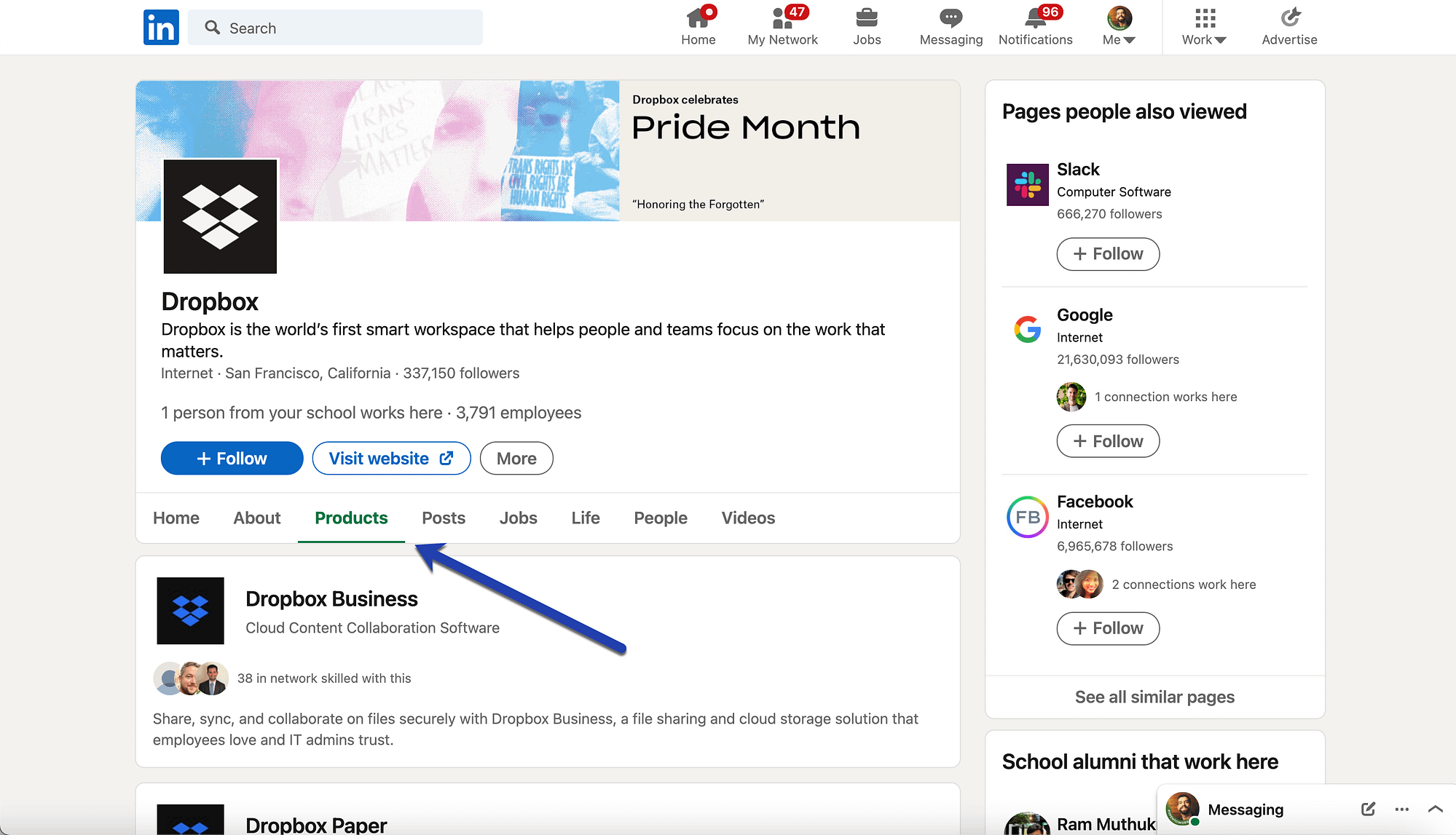Open My Network icon
Image resolution: width=1456 pixels, height=835 pixels.
point(783,17)
